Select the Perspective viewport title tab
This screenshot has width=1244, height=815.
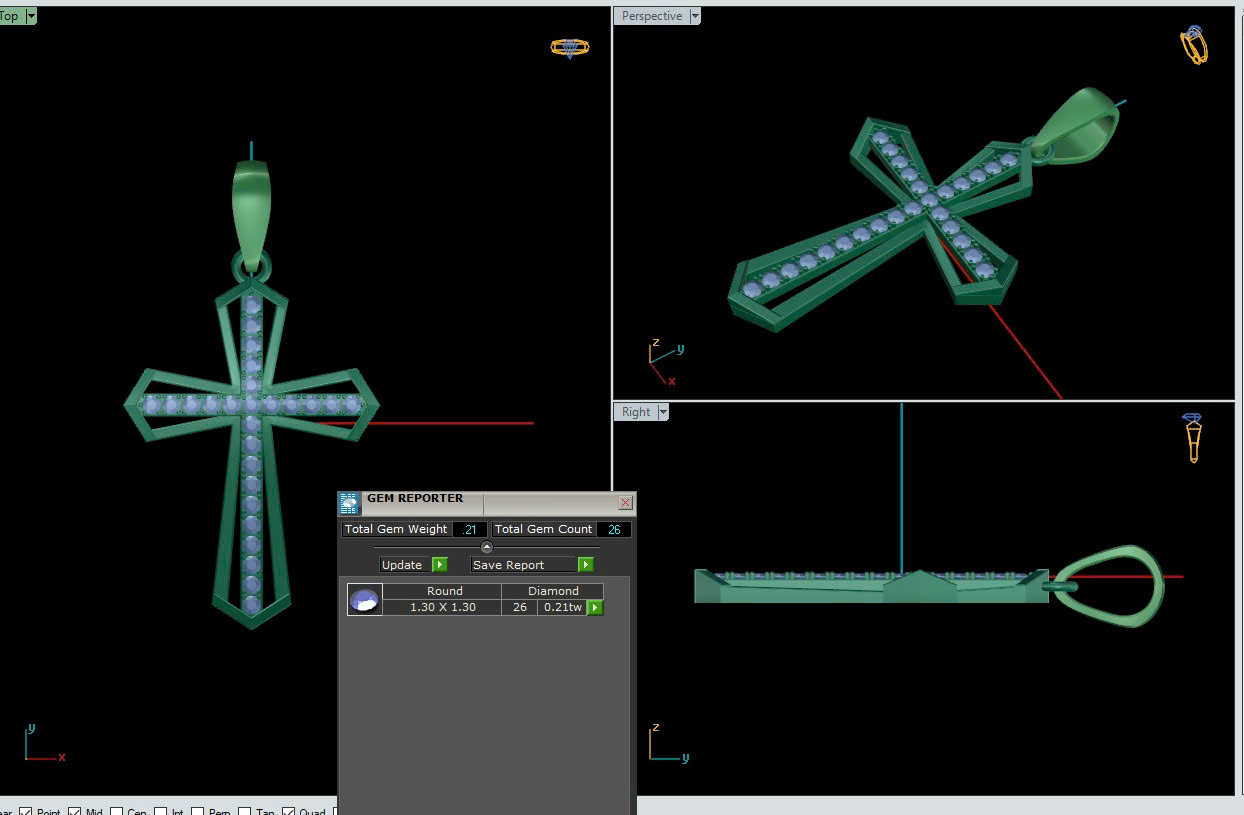[651, 16]
